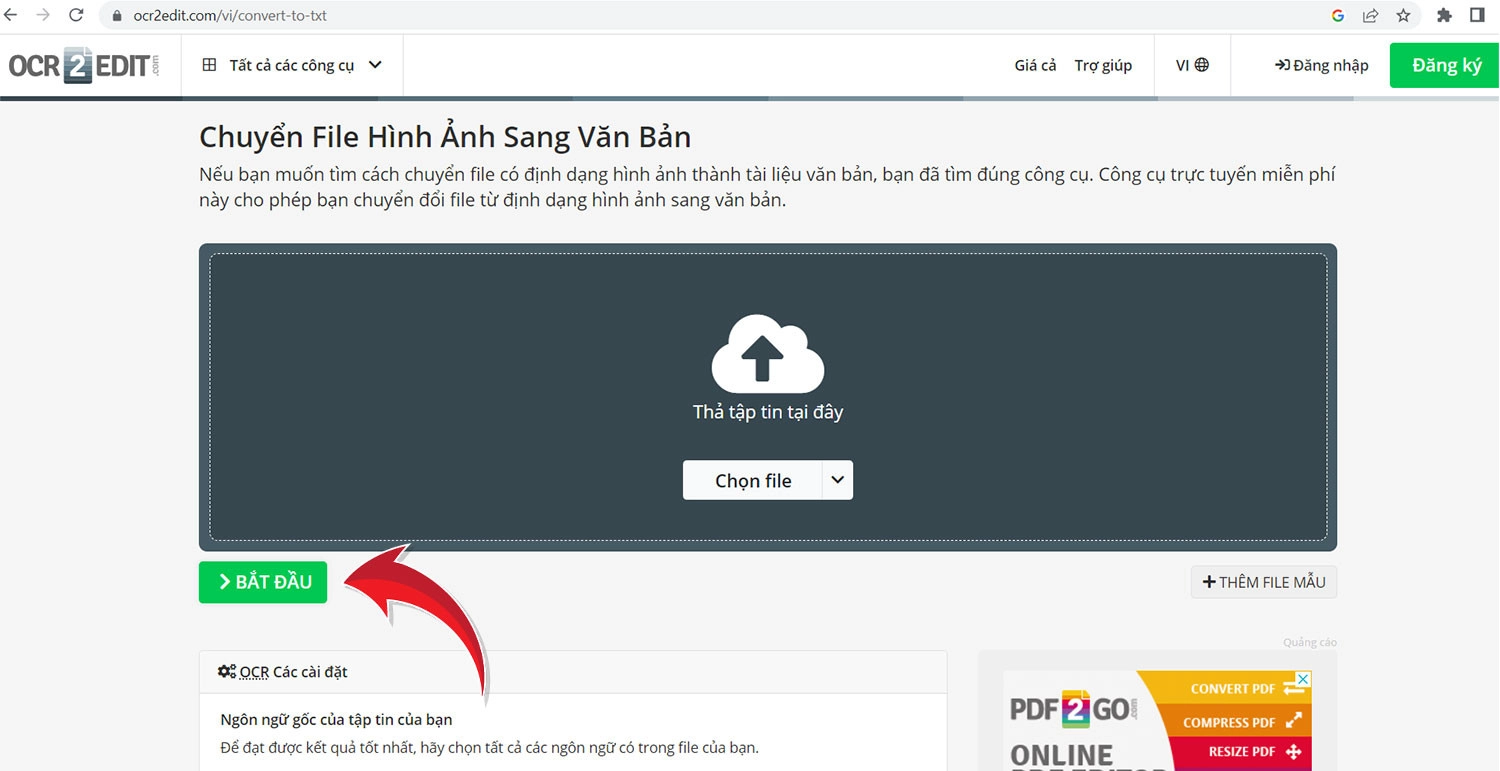This screenshot has width=1500, height=771.
Task: Click the grid icon beside Tất cả các công cụ
Action: click(209, 65)
